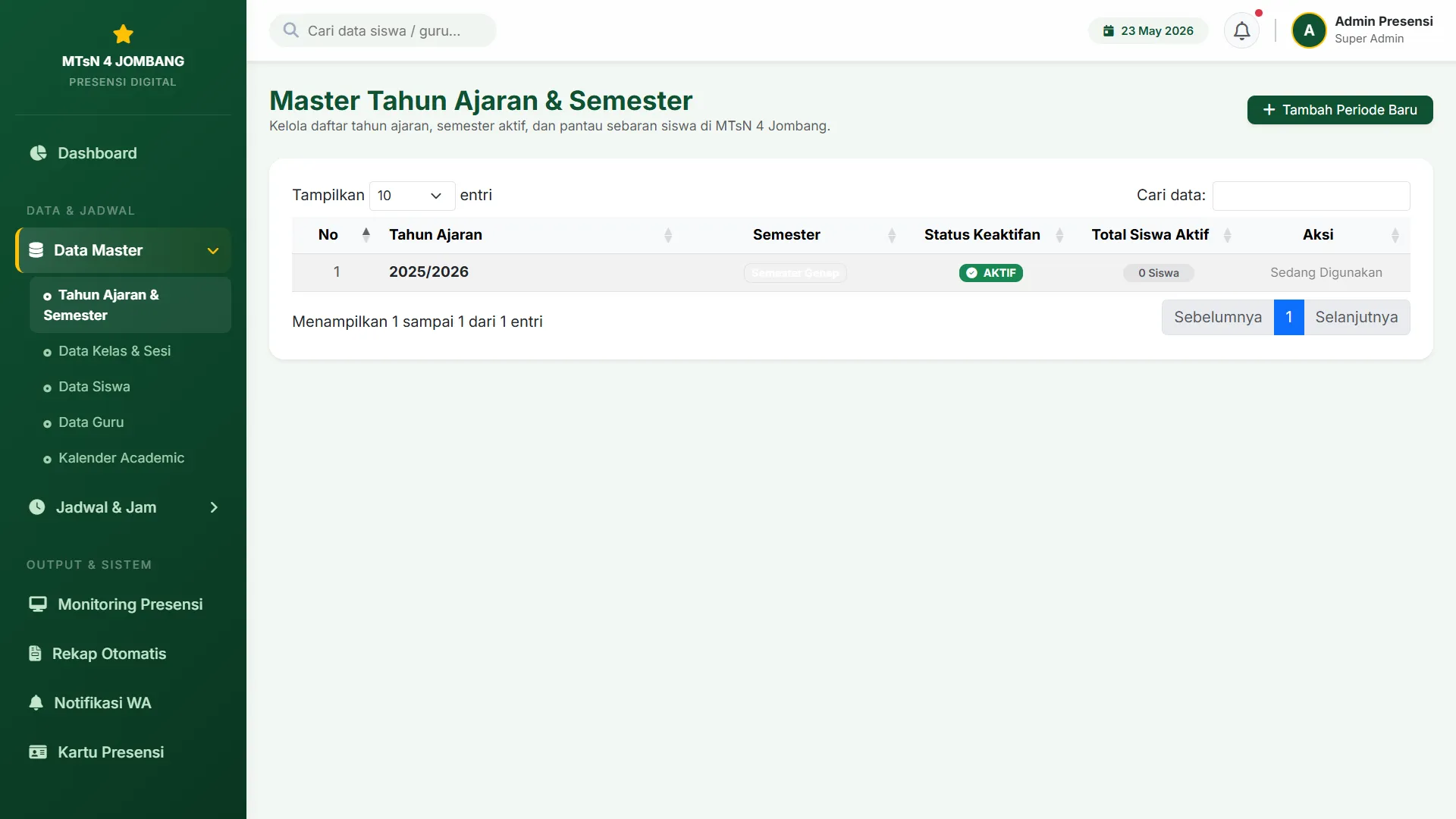Click the Kartu Presensi card icon
1456x819 pixels.
point(38,752)
